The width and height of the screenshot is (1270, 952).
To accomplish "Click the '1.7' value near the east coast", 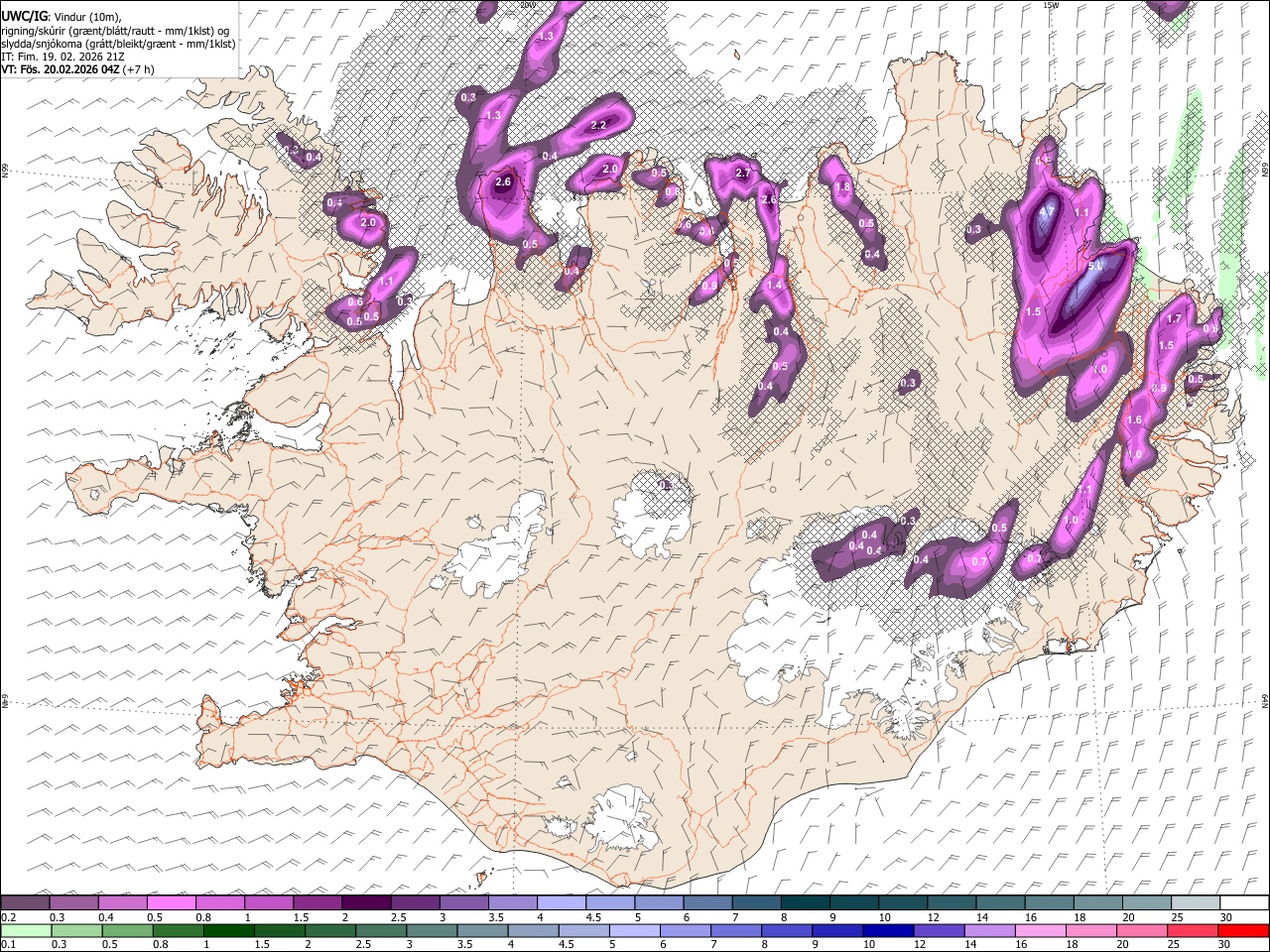I will click(1174, 318).
